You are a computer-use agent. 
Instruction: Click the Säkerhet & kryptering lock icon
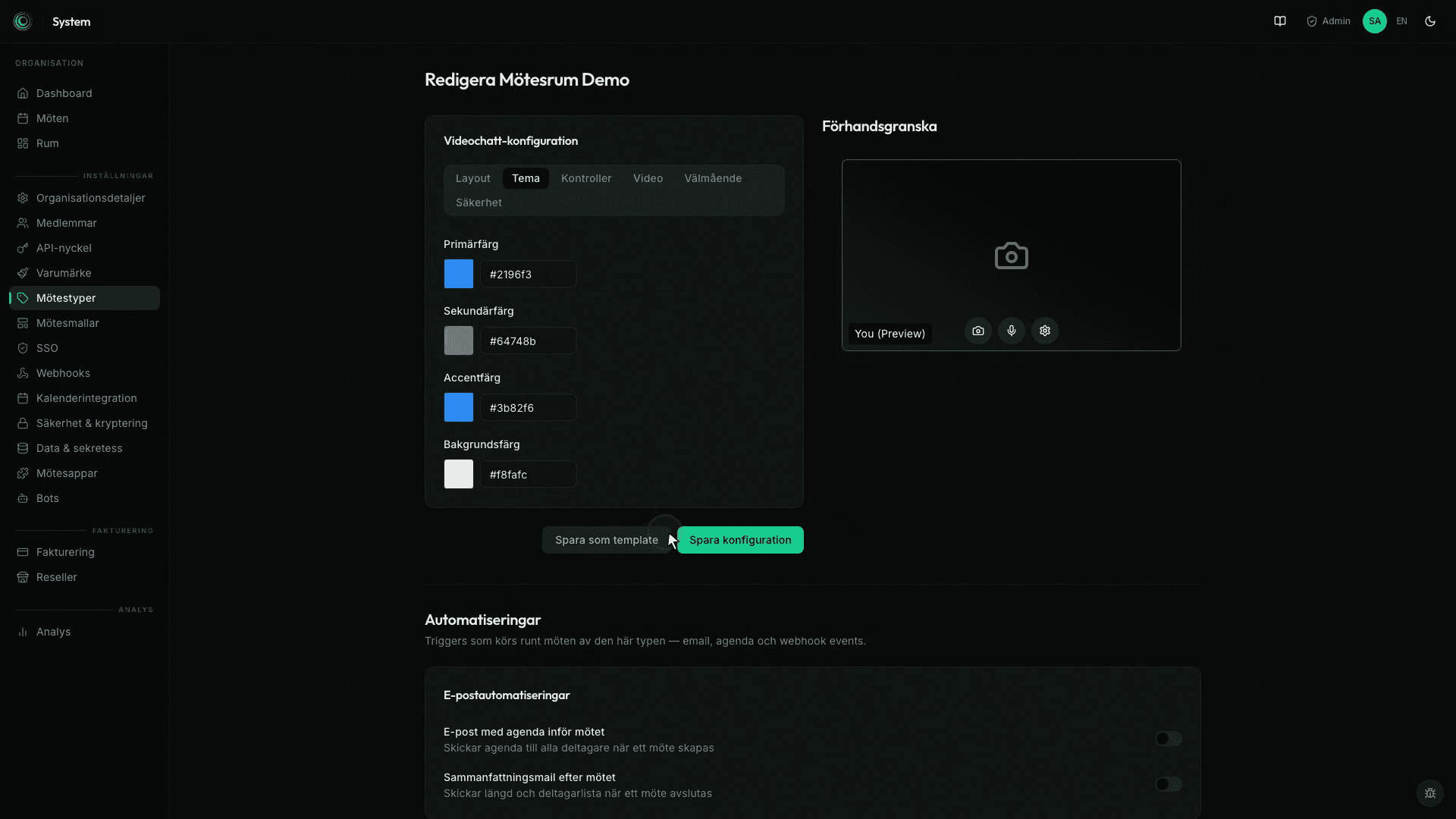23,423
